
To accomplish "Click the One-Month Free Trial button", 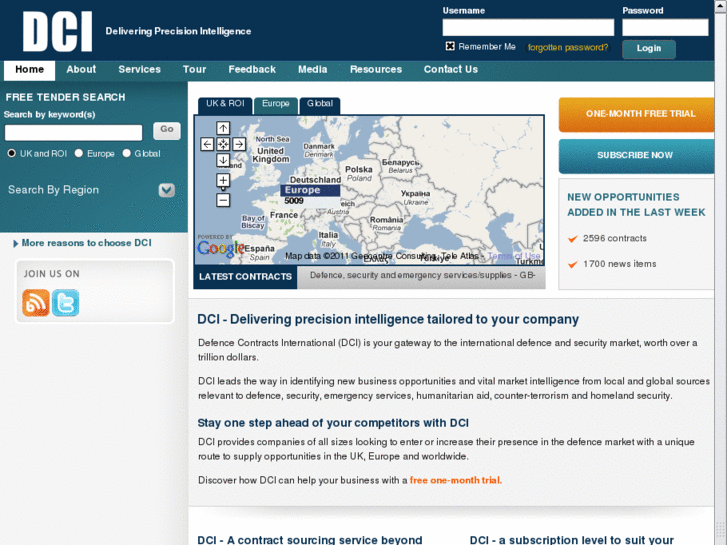I will tap(637, 114).
